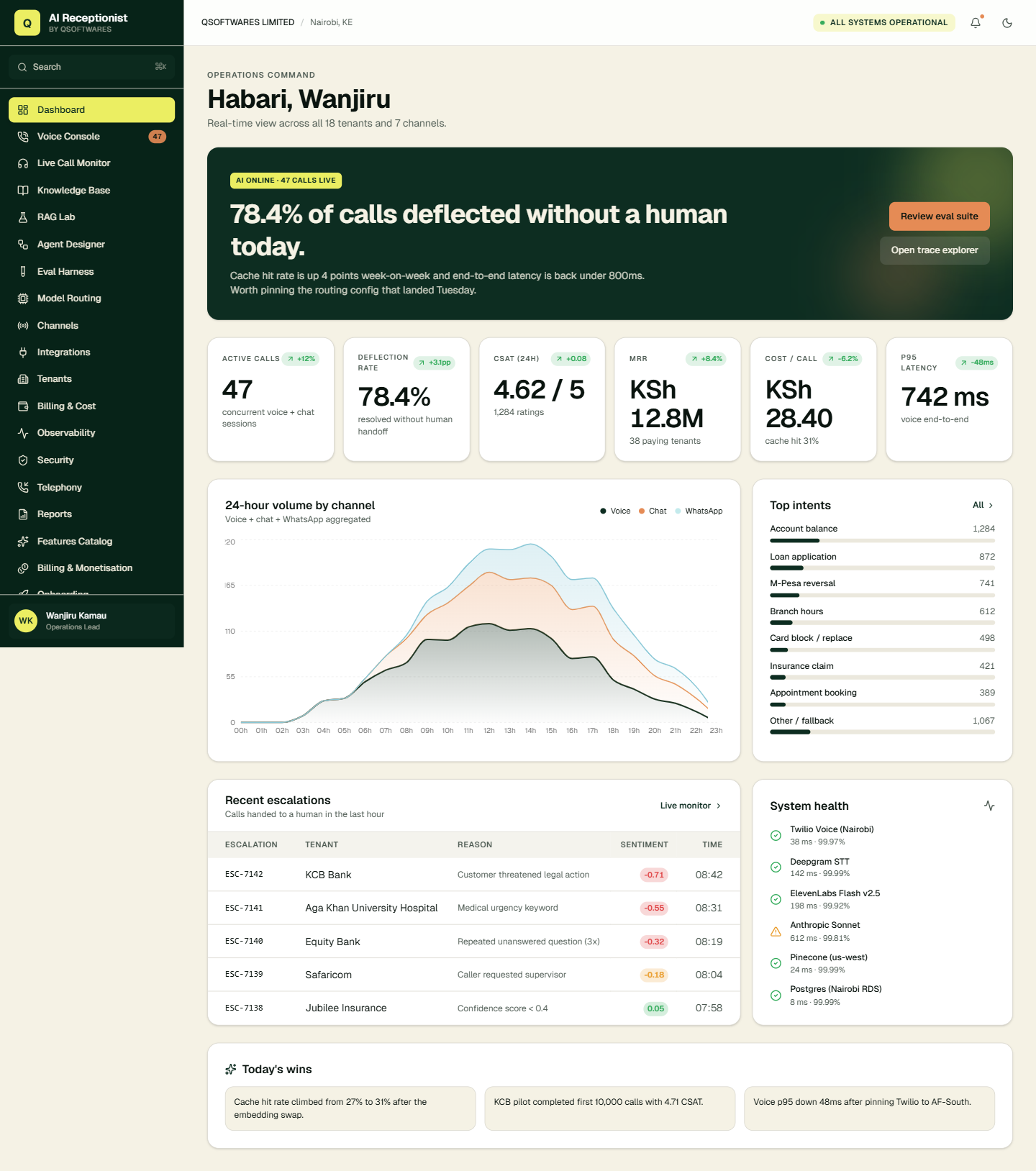Screen dimensions: 1036x1171
Task: Click the Integrations plug icon
Action: coord(23,352)
